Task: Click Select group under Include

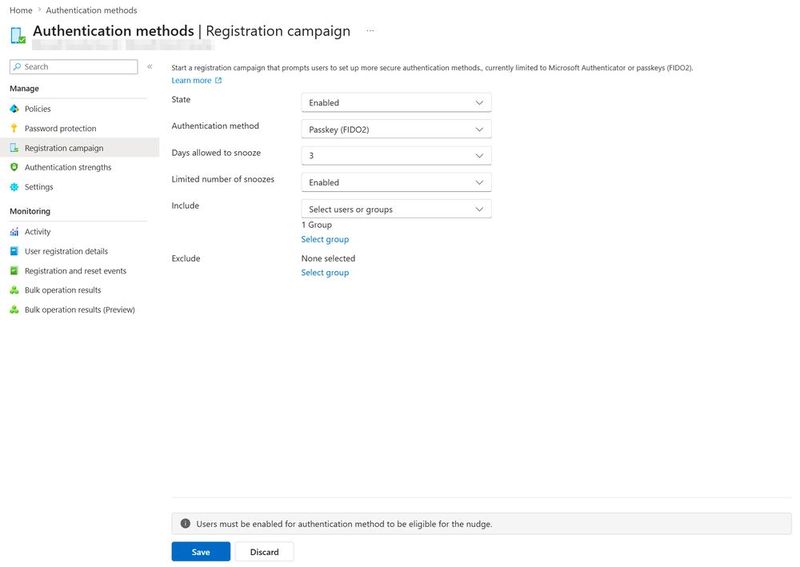Action: click(325, 239)
